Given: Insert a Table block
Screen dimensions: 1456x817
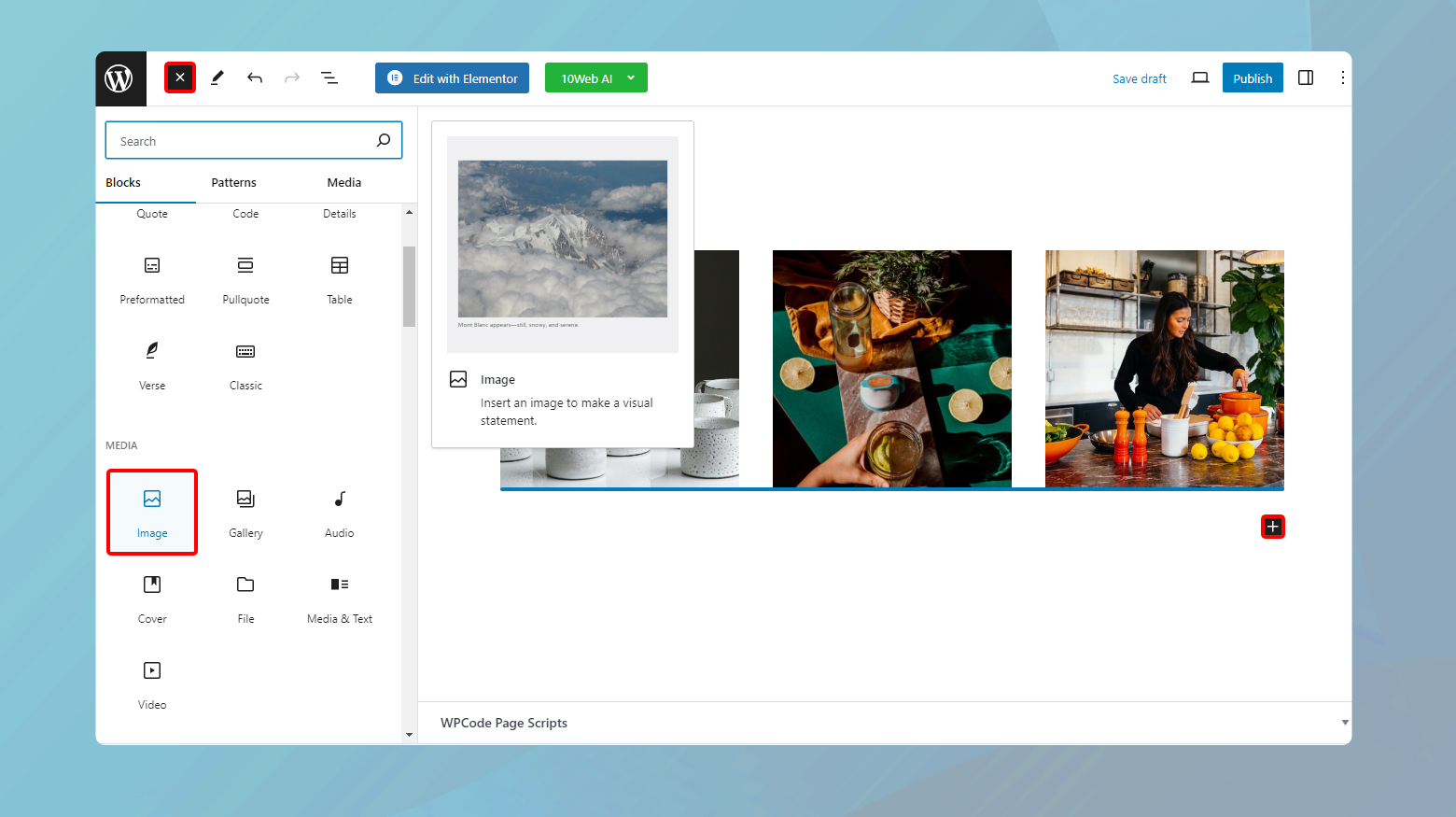Looking at the screenshot, I should pyautogui.click(x=339, y=278).
